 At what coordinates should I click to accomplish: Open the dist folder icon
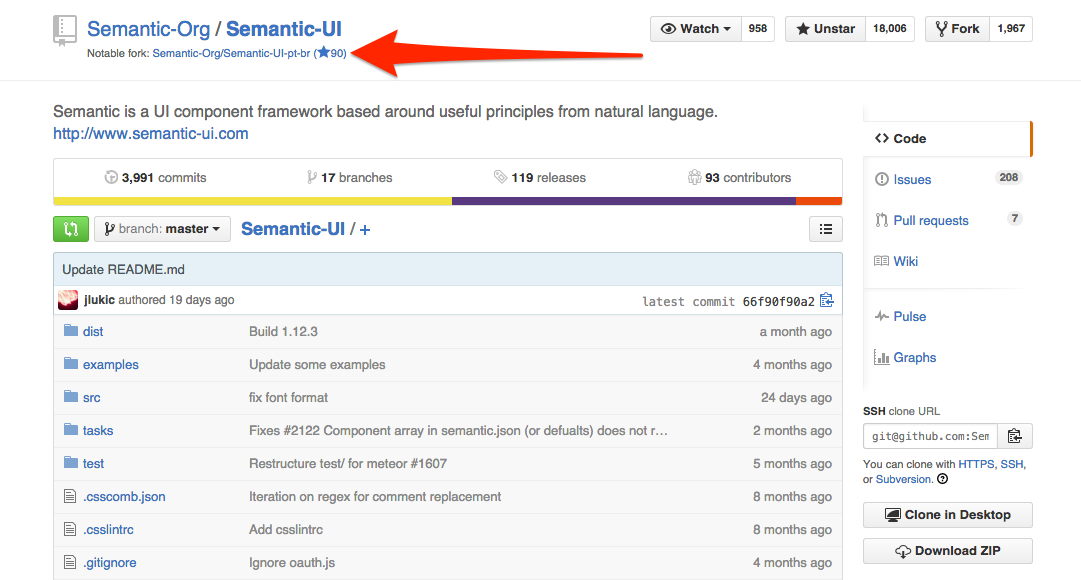70,331
